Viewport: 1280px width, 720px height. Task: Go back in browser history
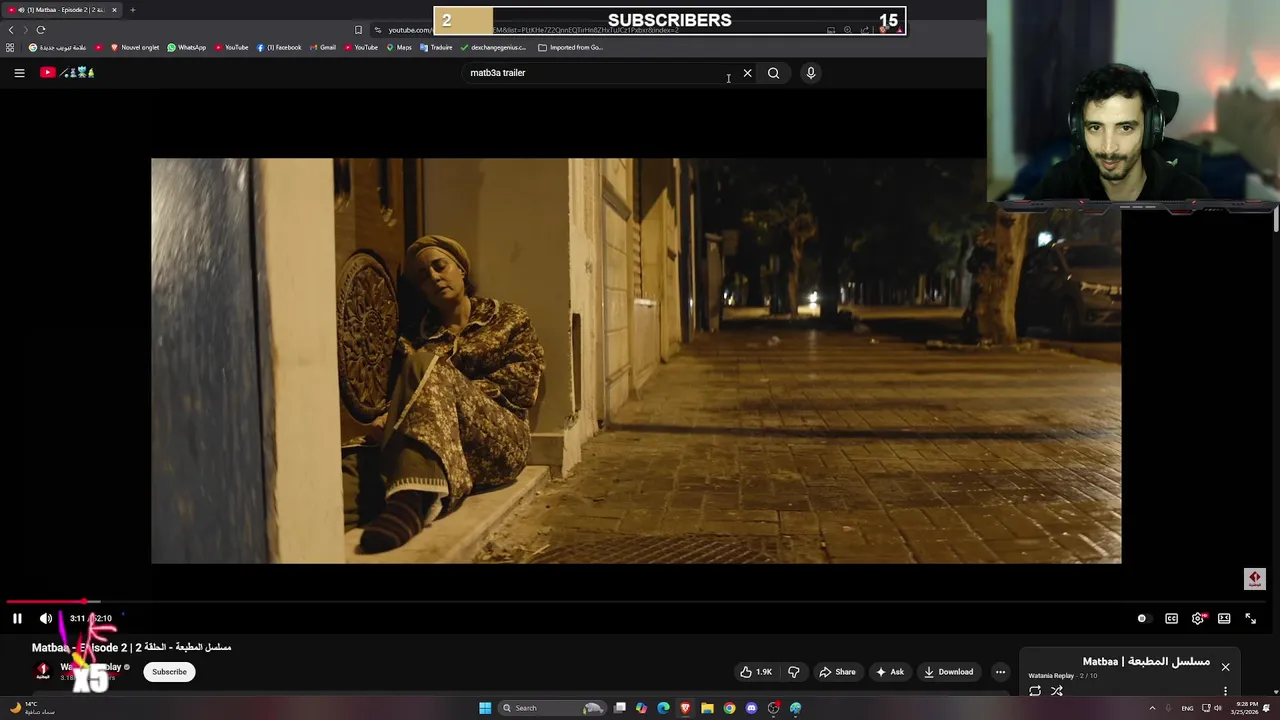pos(11,30)
